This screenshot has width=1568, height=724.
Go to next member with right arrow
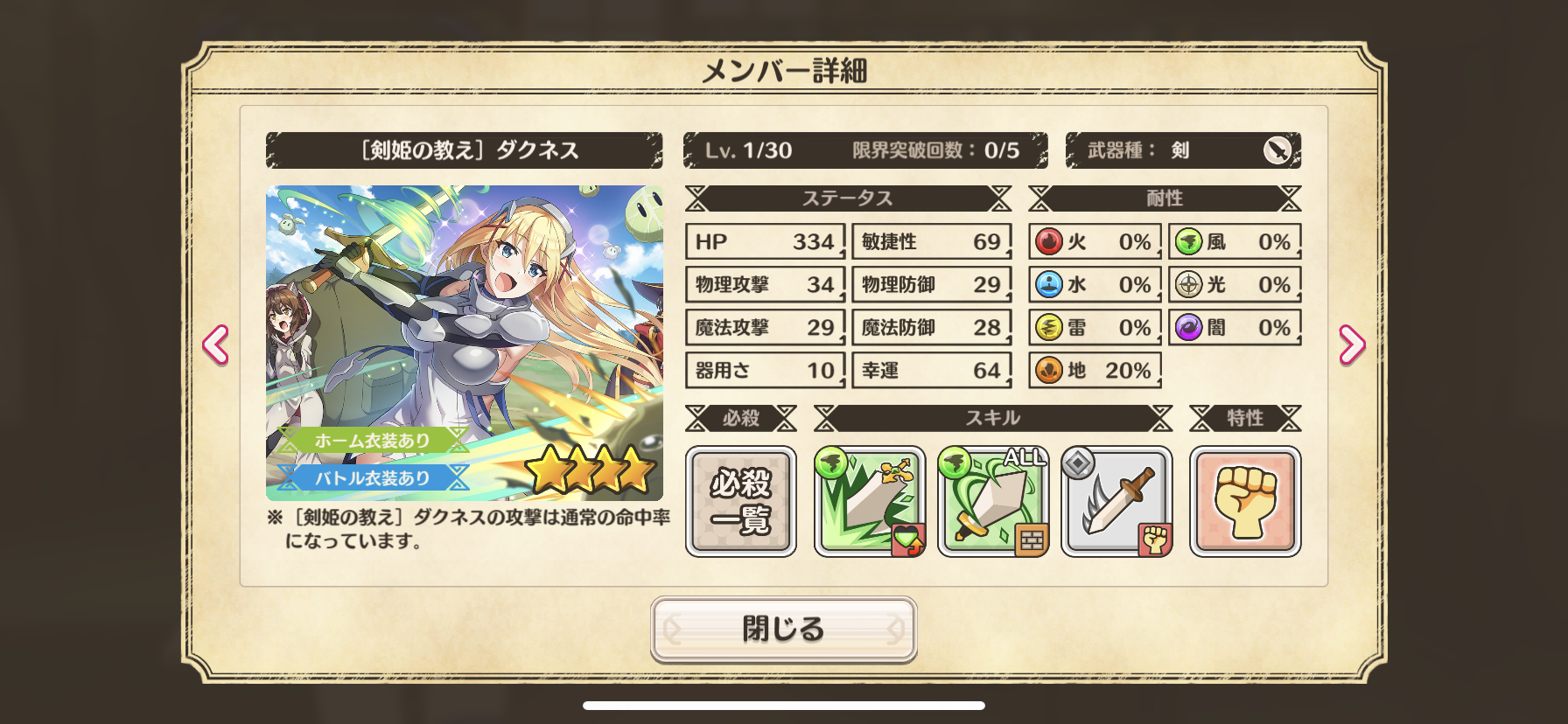(x=1352, y=345)
